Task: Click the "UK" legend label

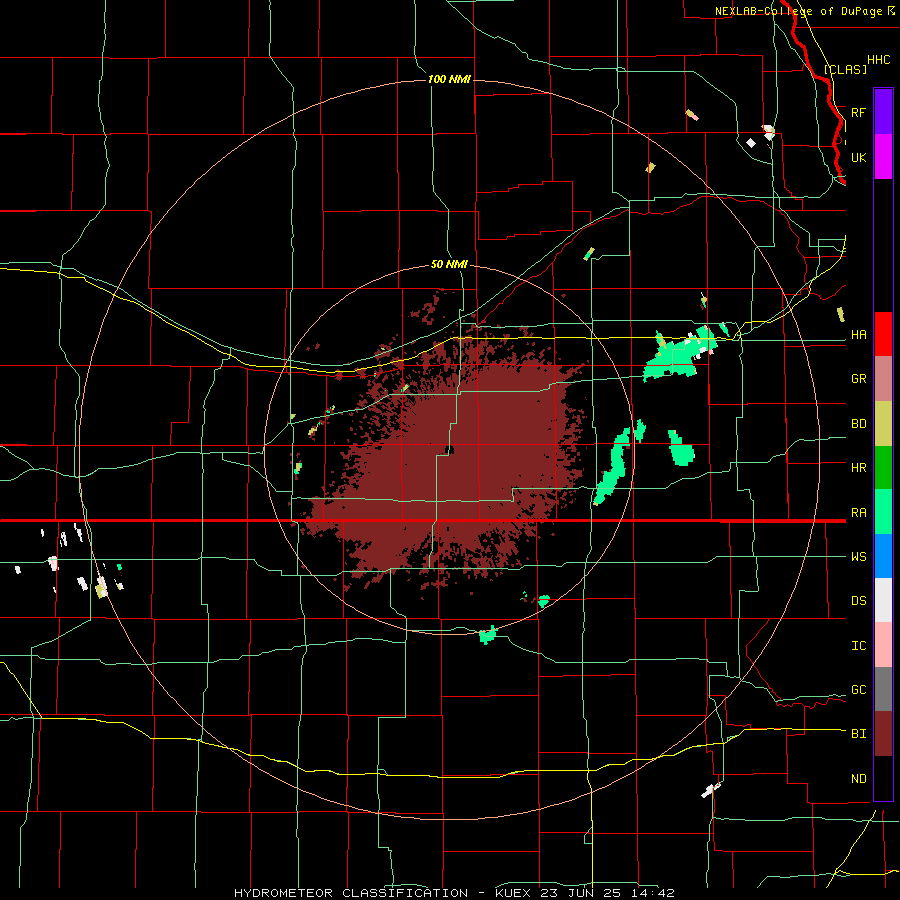Action: (858, 157)
